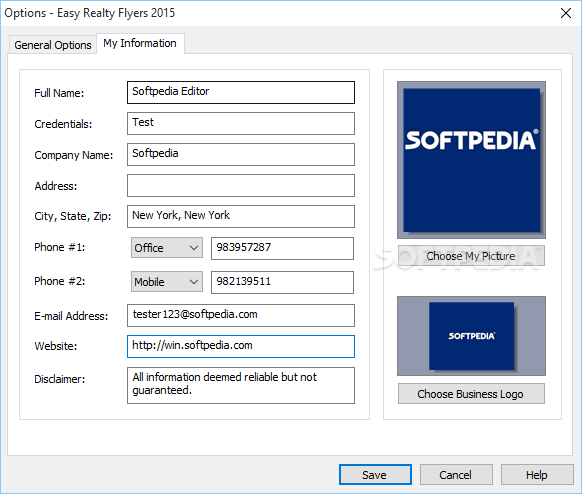Screen dimensions: 582x494
Task: Click the E-mail Address field
Action: point(241,315)
